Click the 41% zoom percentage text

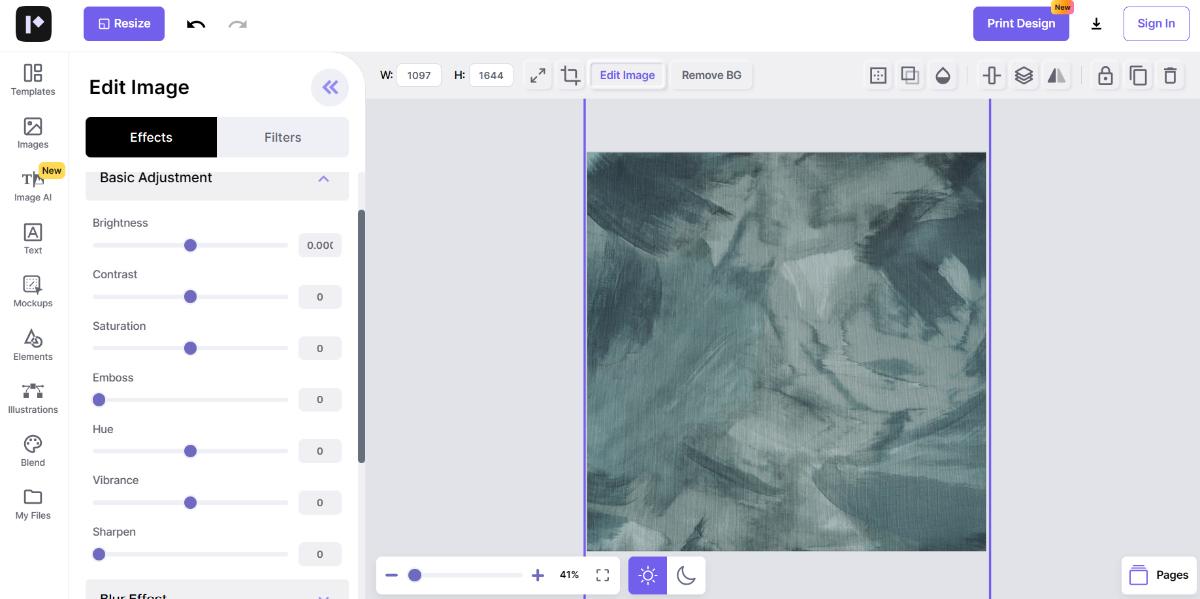569,575
